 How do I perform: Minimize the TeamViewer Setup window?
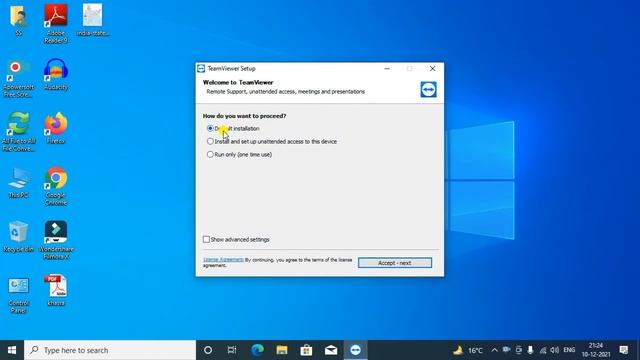point(387,69)
